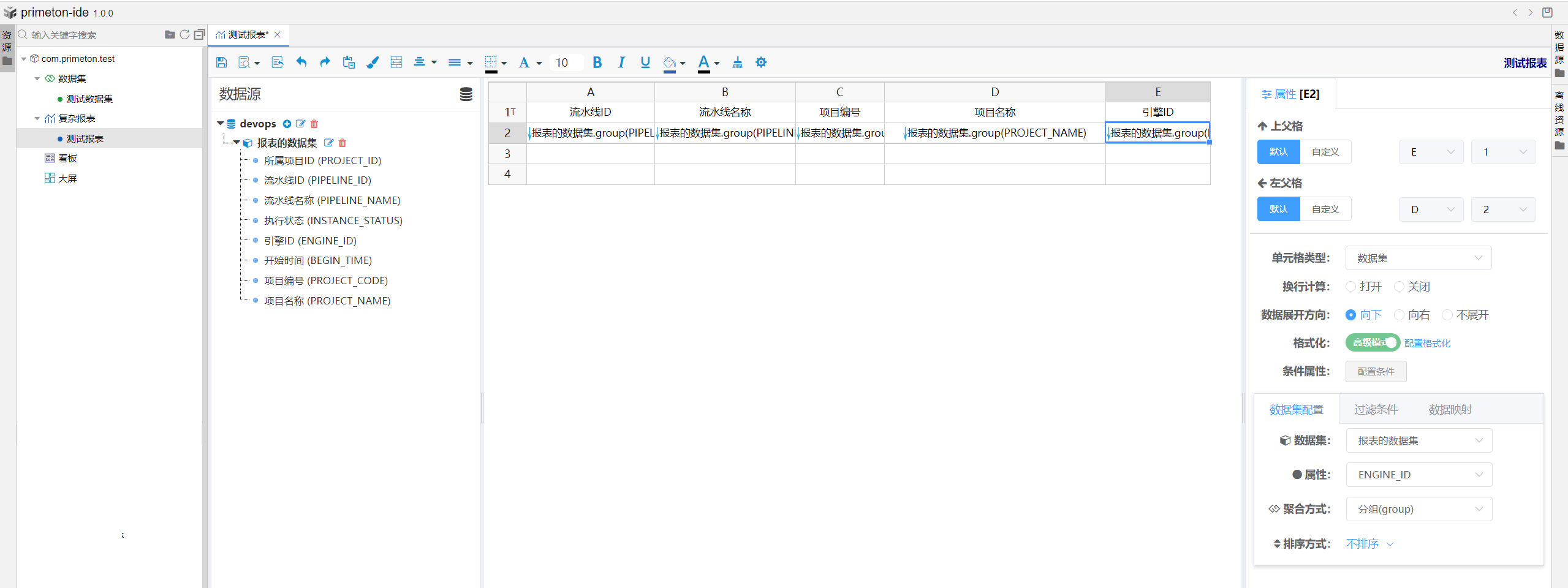
Task: Switch to the 数据映射 tab
Action: (1450, 410)
